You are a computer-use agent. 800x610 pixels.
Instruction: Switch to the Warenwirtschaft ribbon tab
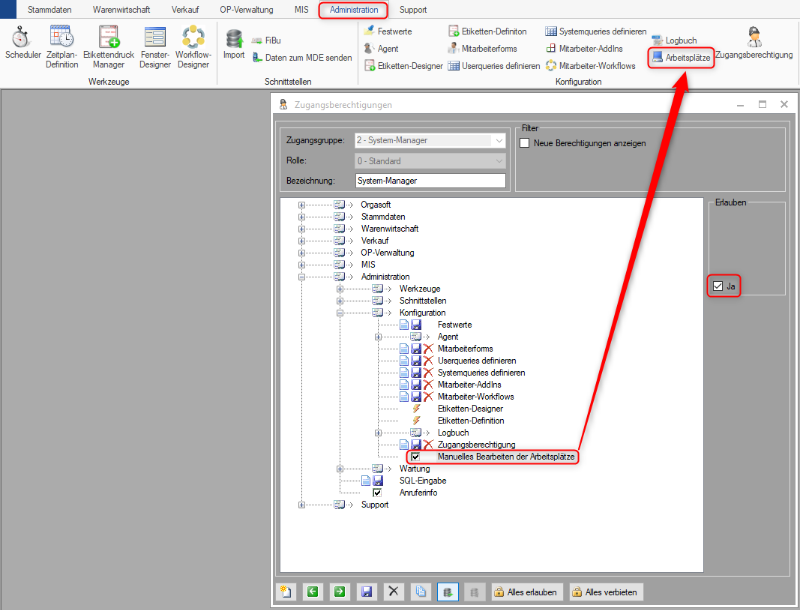click(121, 9)
